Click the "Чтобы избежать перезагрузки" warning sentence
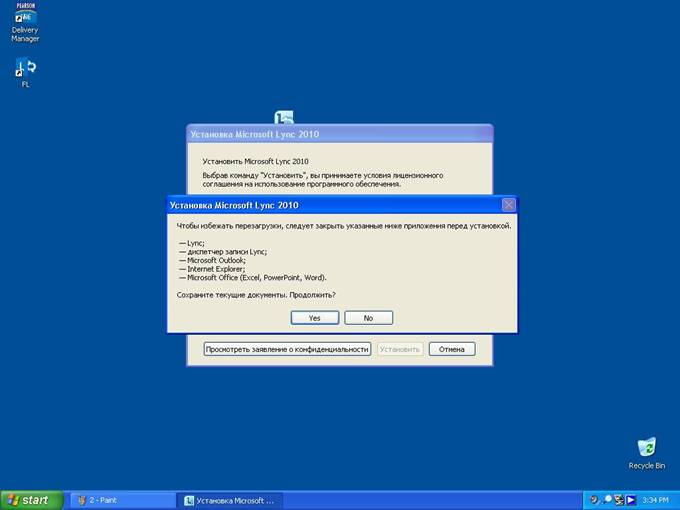The height and width of the screenshot is (510, 680). pos(344,226)
